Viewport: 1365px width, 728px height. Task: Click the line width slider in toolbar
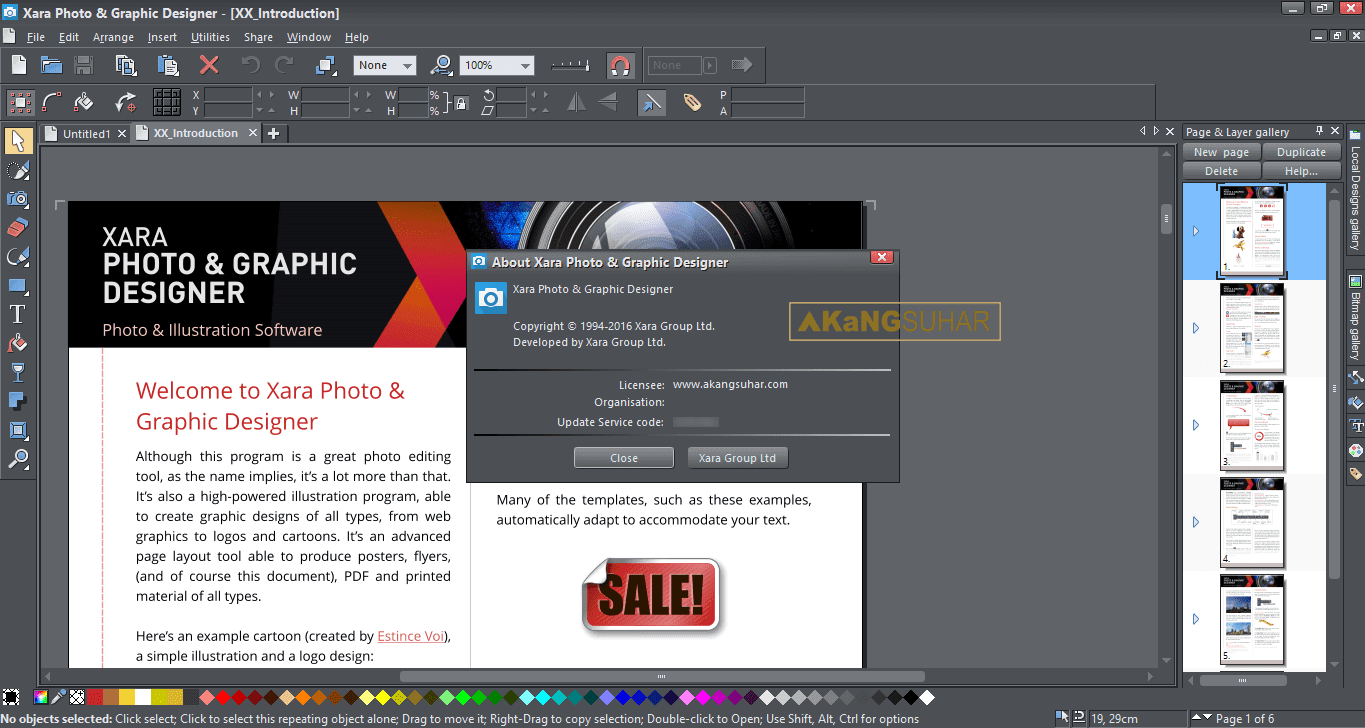tap(571, 66)
